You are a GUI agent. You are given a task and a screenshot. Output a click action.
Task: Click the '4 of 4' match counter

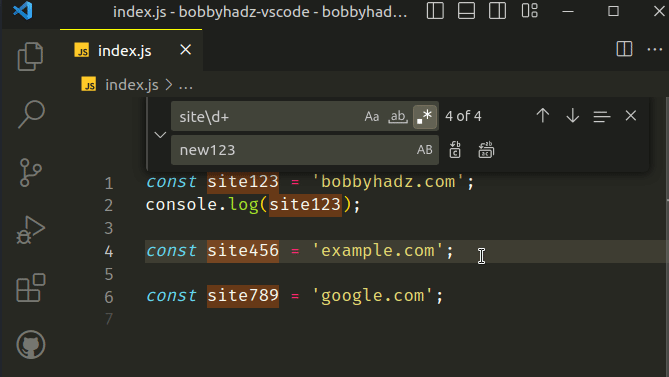pyautogui.click(x=463, y=116)
